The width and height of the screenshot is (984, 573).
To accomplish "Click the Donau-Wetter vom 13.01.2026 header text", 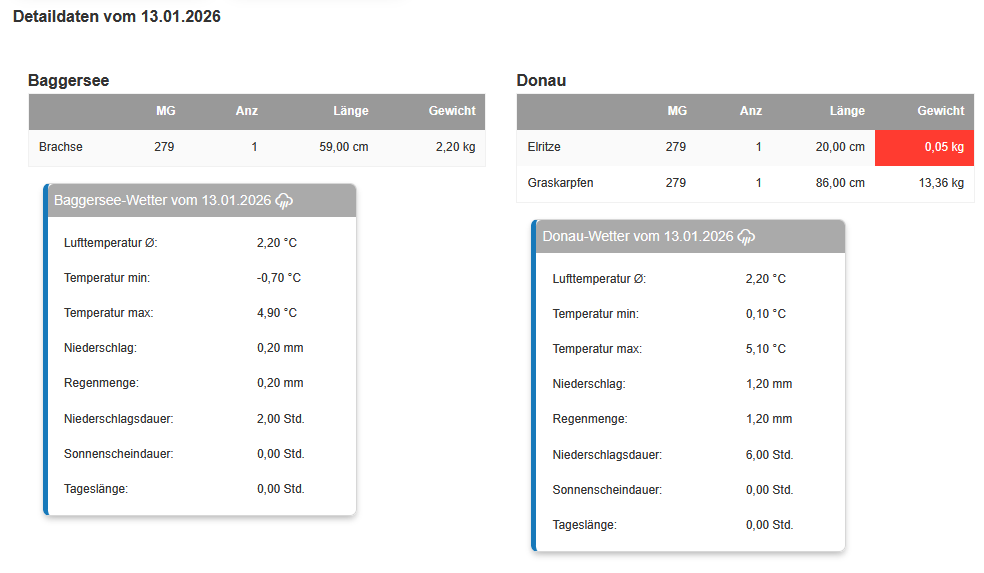I will [x=638, y=237].
